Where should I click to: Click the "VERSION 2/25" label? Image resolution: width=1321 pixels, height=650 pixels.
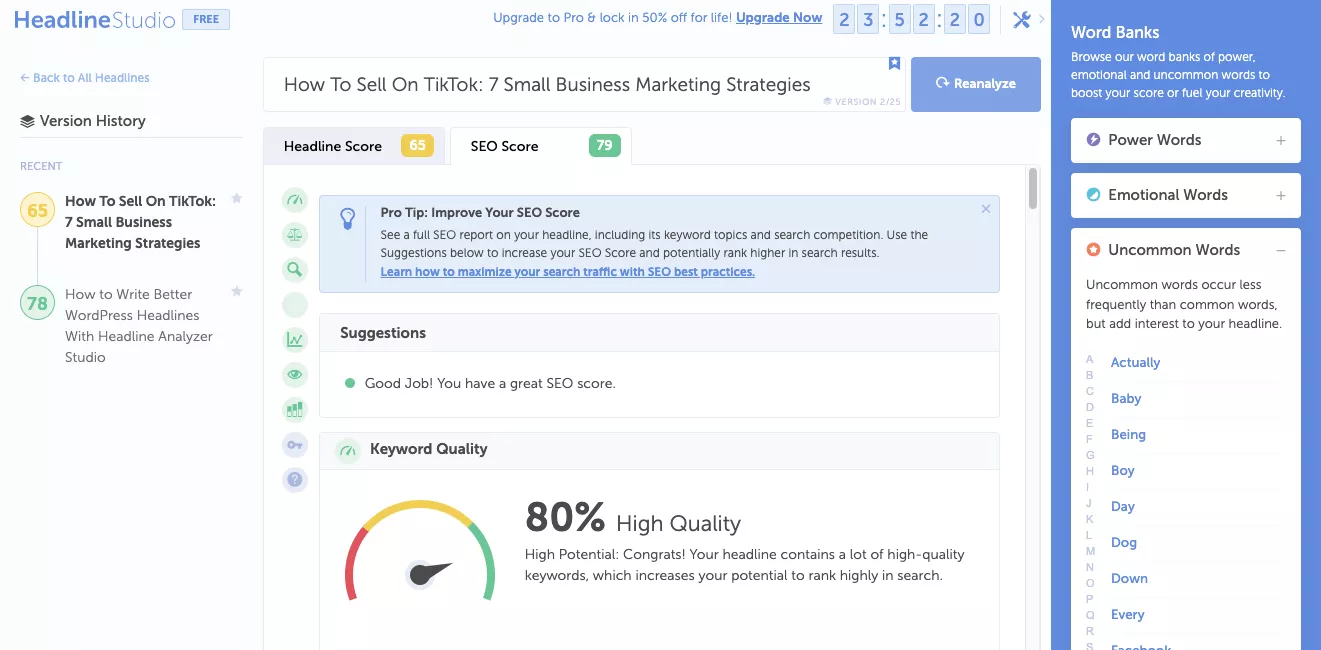pos(860,101)
